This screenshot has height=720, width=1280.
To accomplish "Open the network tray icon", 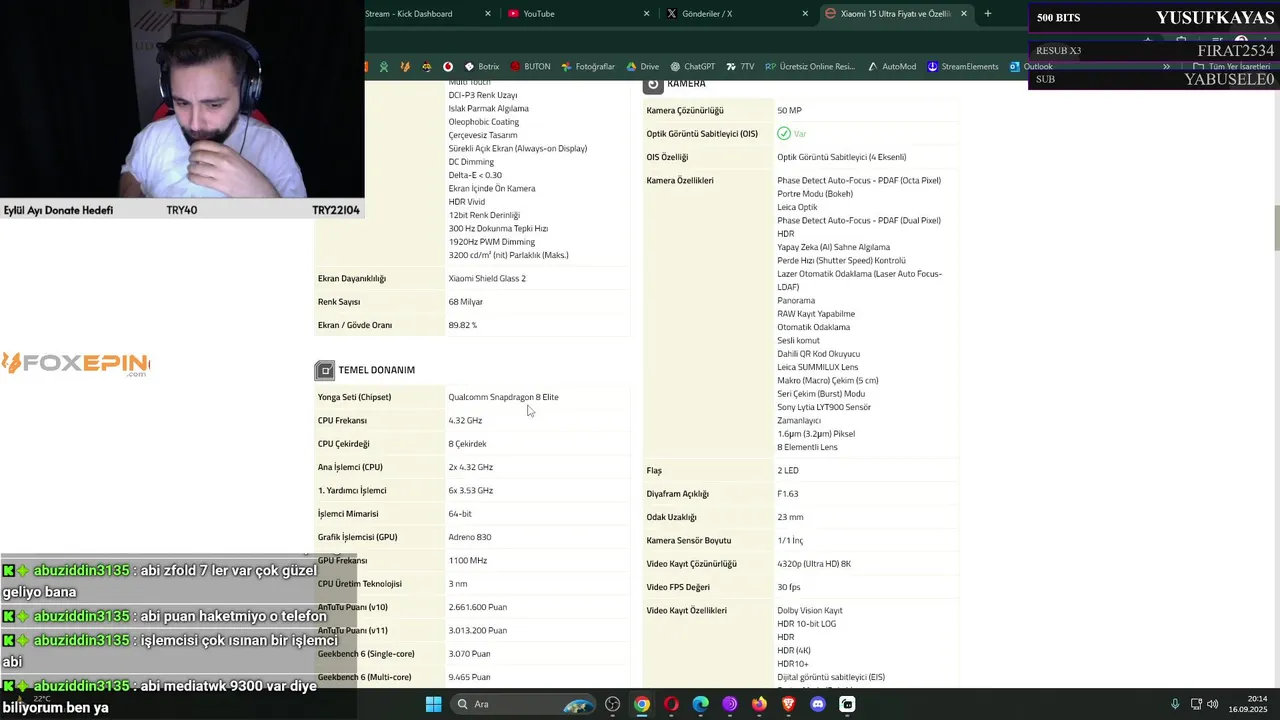I will tap(1196, 704).
